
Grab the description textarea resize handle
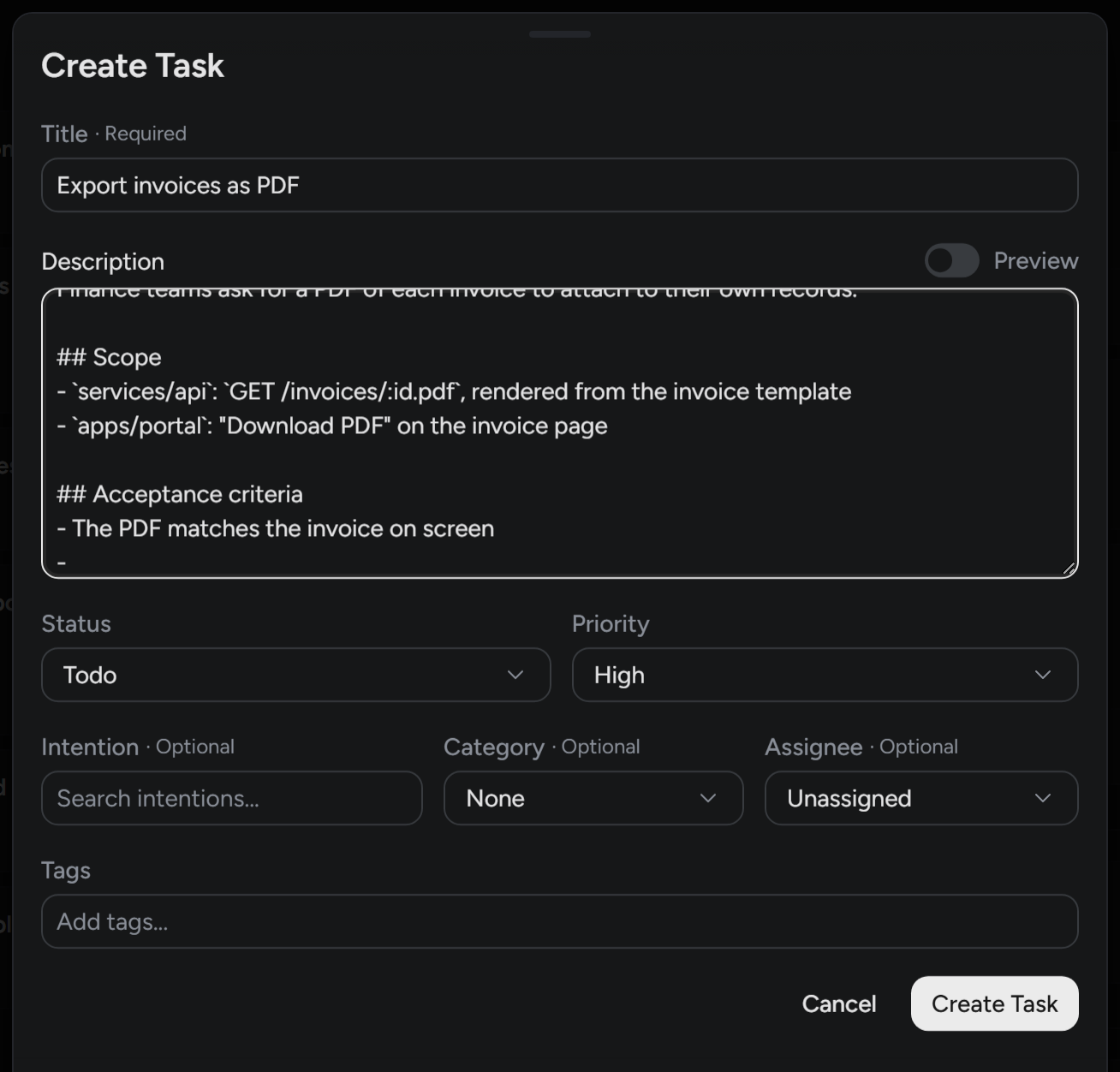point(1069,569)
